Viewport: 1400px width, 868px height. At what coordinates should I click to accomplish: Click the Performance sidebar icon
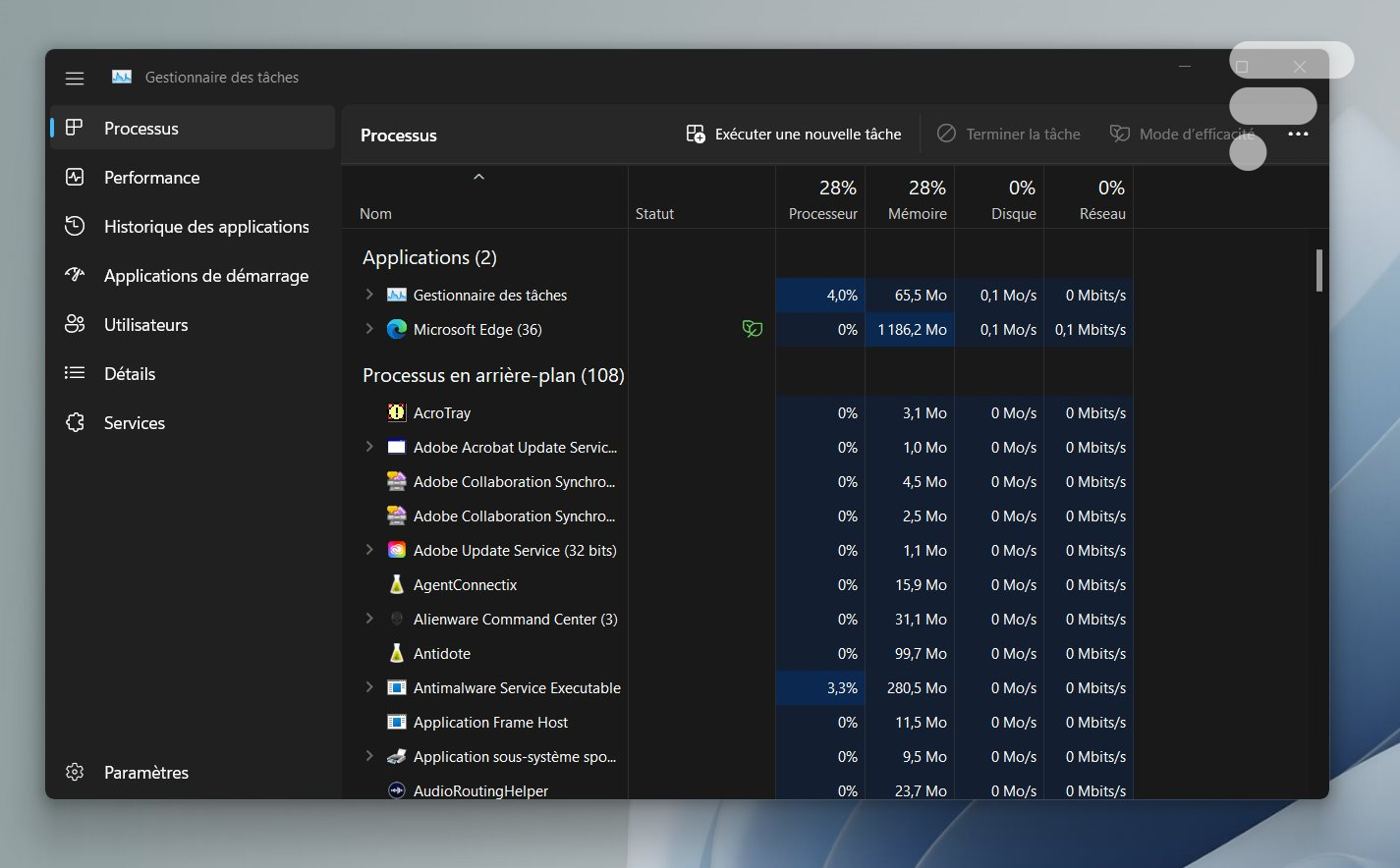click(x=75, y=178)
